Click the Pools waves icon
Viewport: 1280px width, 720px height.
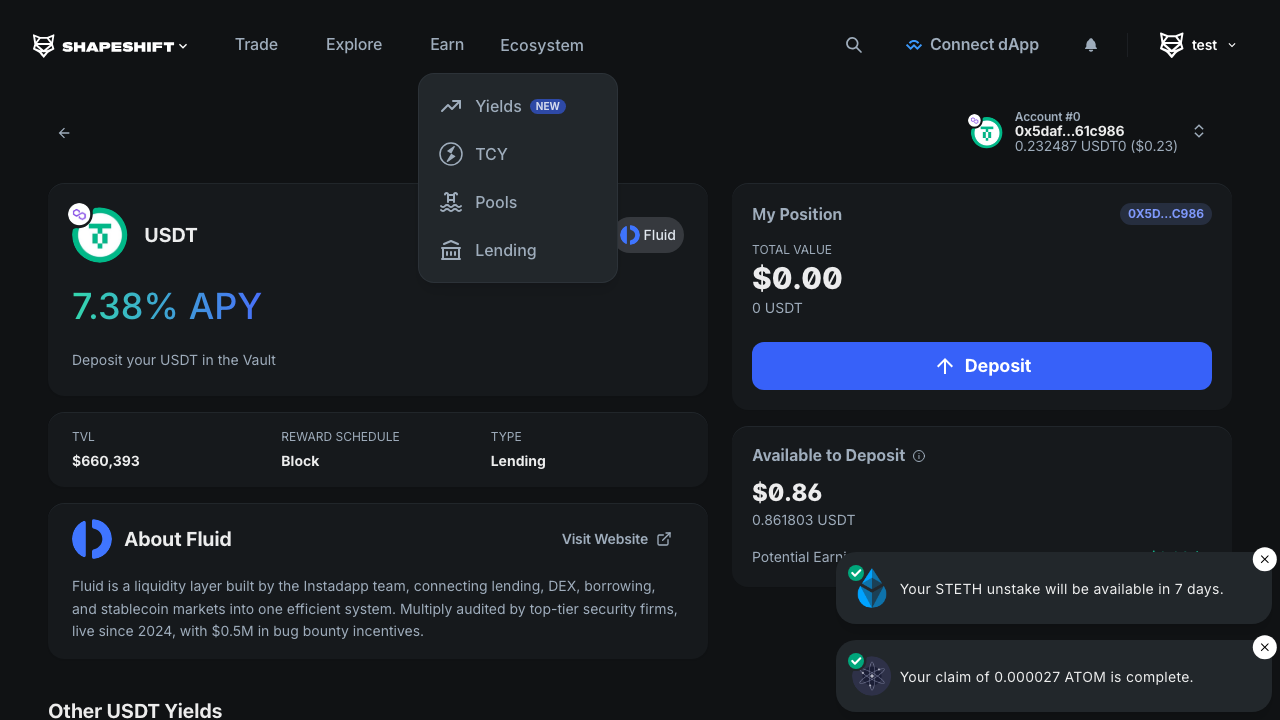coord(451,201)
